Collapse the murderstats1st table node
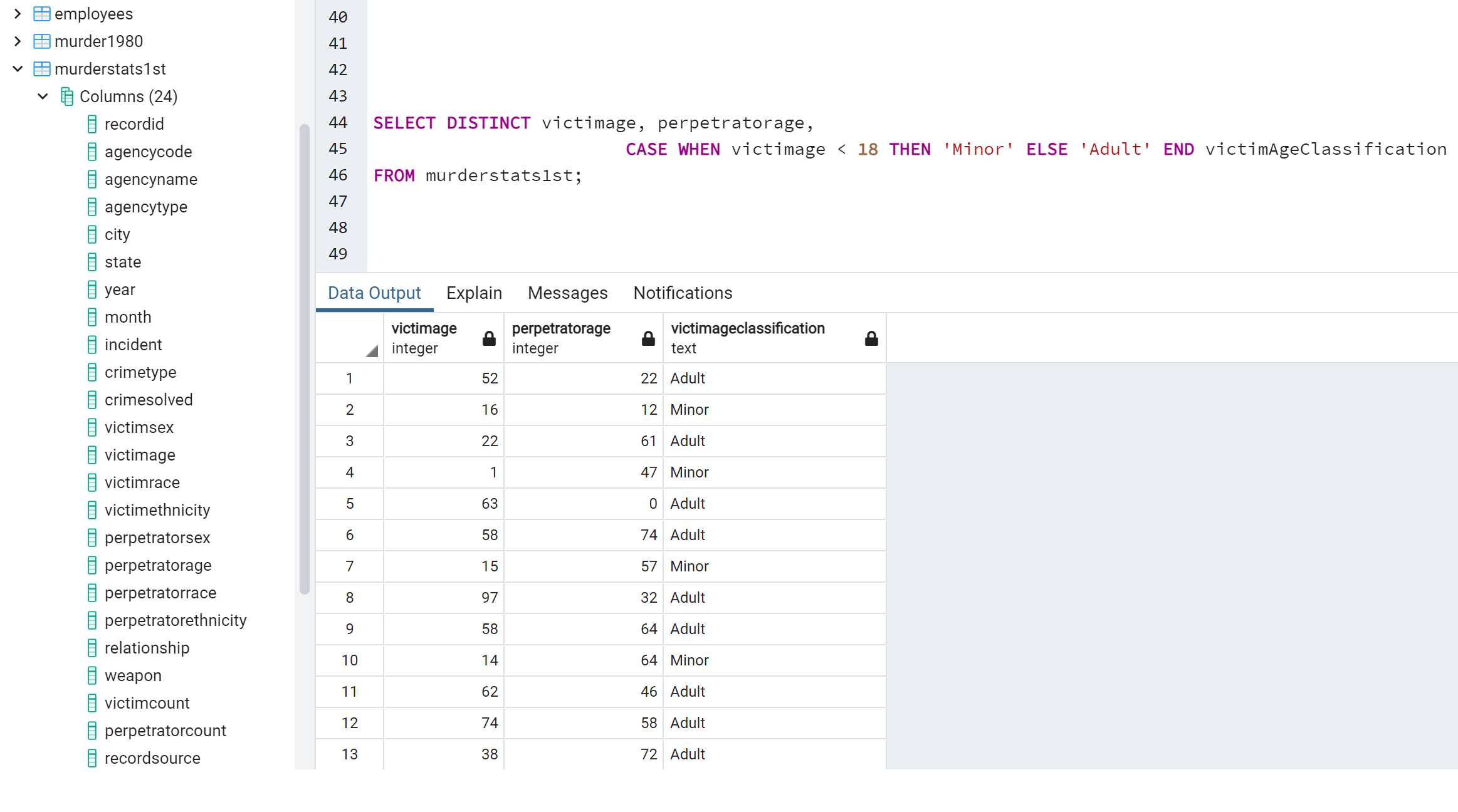 (x=18, y=69)
